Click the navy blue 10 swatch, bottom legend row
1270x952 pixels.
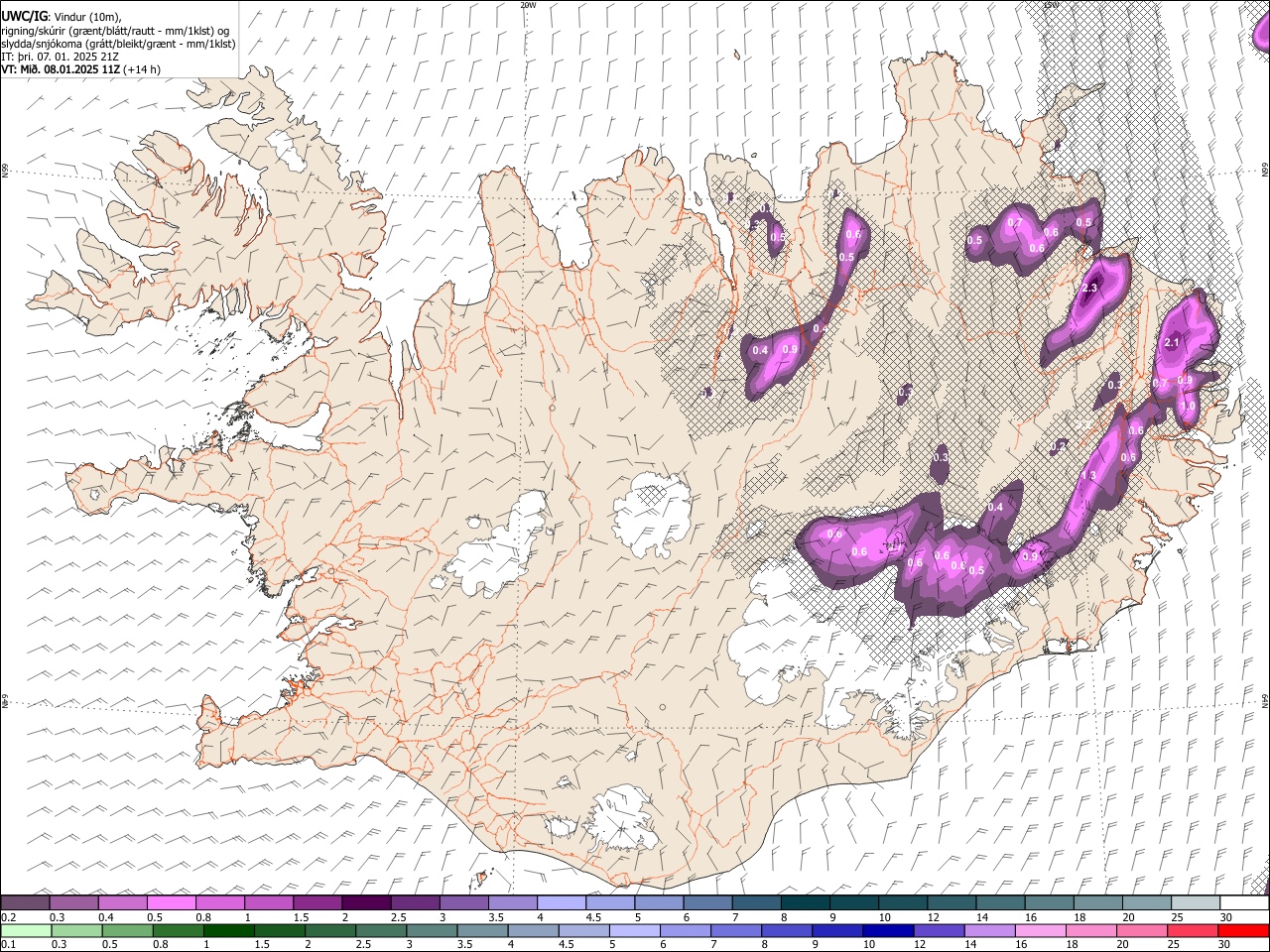pos(888,931)
